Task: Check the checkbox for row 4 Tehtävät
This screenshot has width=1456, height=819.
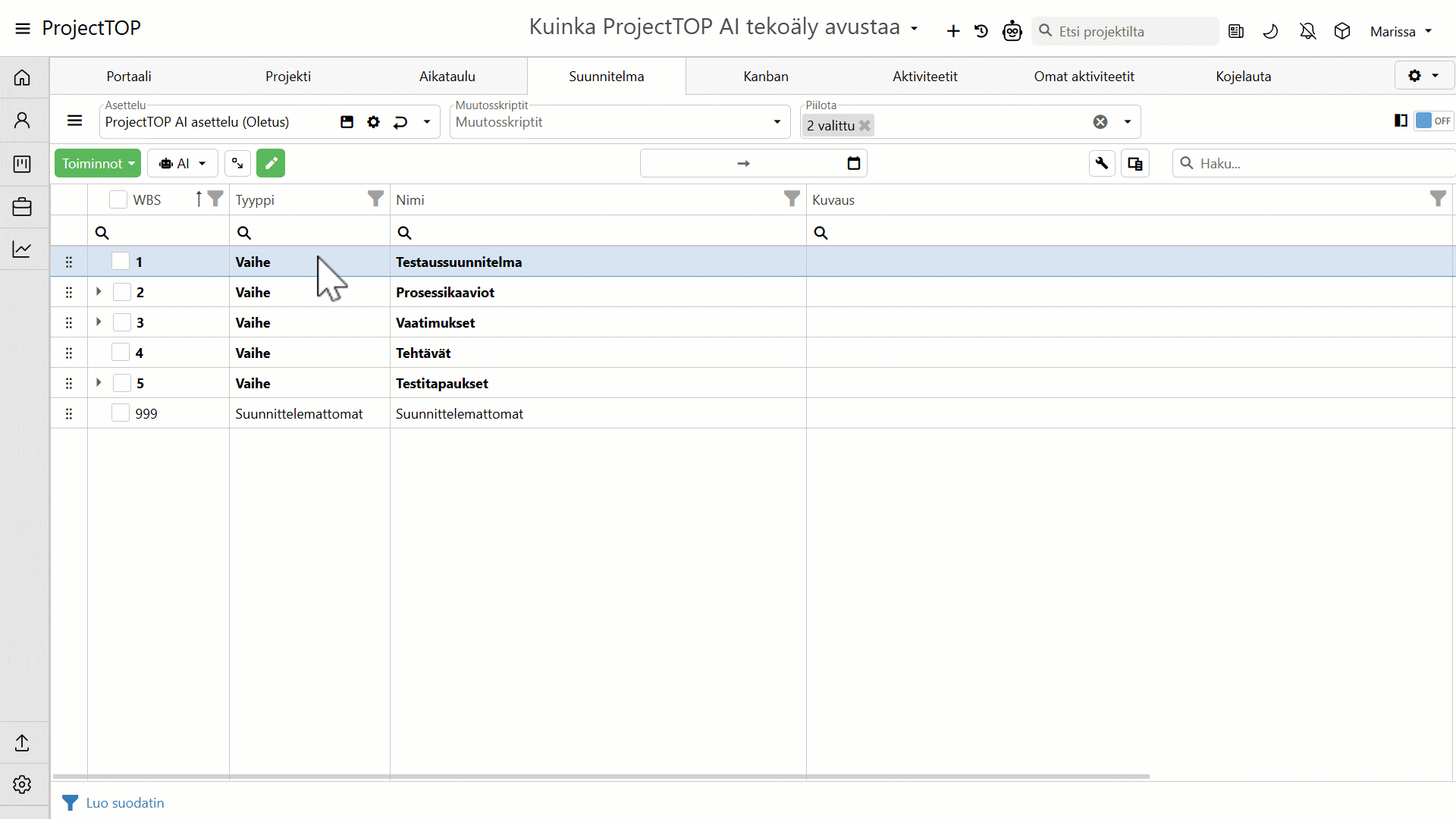Action: [x=121, y=353]
